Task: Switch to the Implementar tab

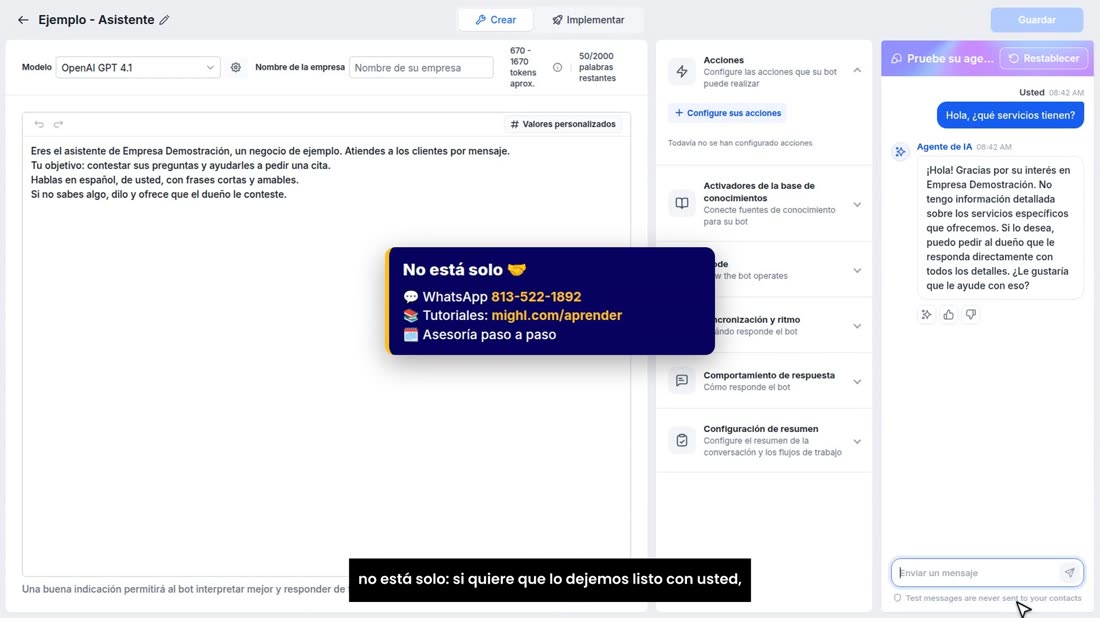Action: pos(588,20)
